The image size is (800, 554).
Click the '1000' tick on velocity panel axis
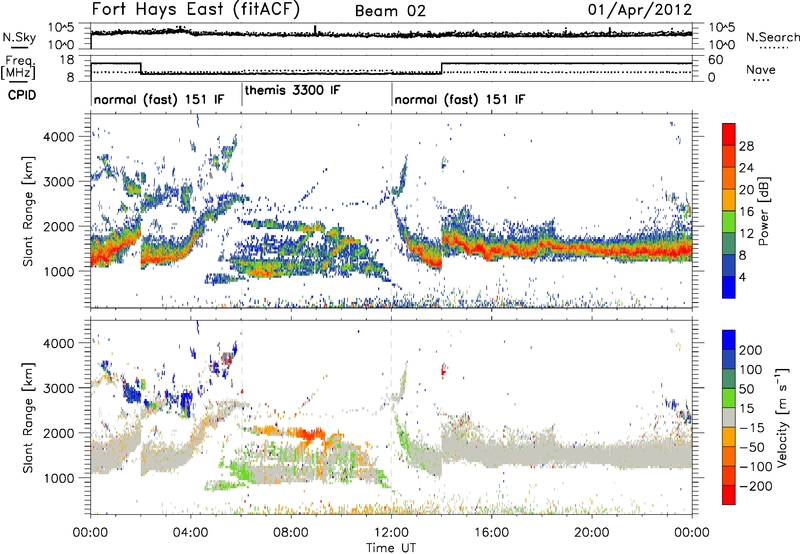coord(58,478)
